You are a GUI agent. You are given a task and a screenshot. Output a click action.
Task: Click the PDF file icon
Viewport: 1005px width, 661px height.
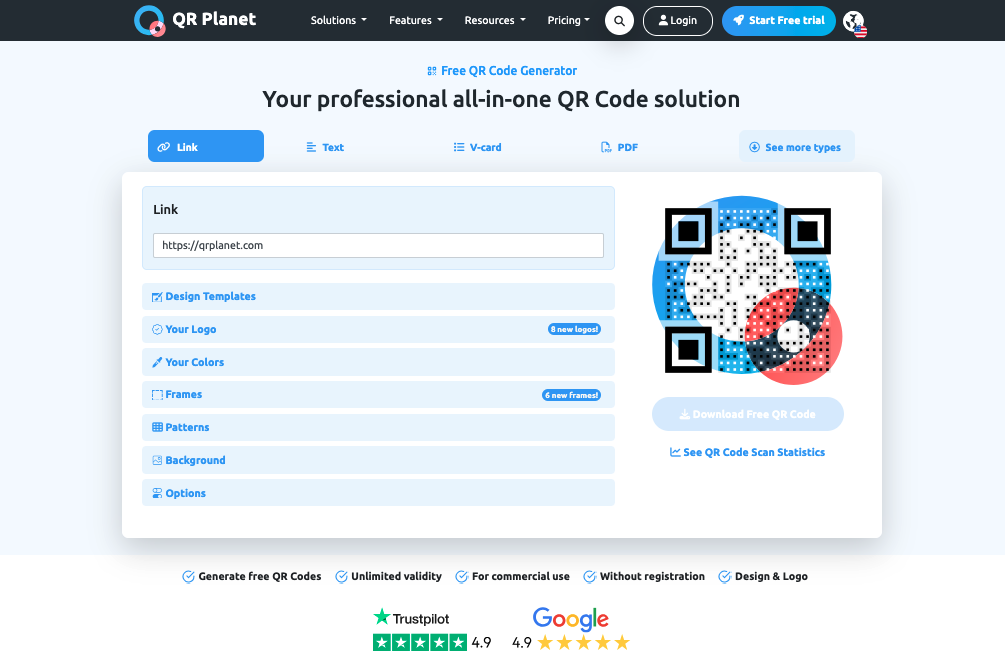[x=606, y=147]
